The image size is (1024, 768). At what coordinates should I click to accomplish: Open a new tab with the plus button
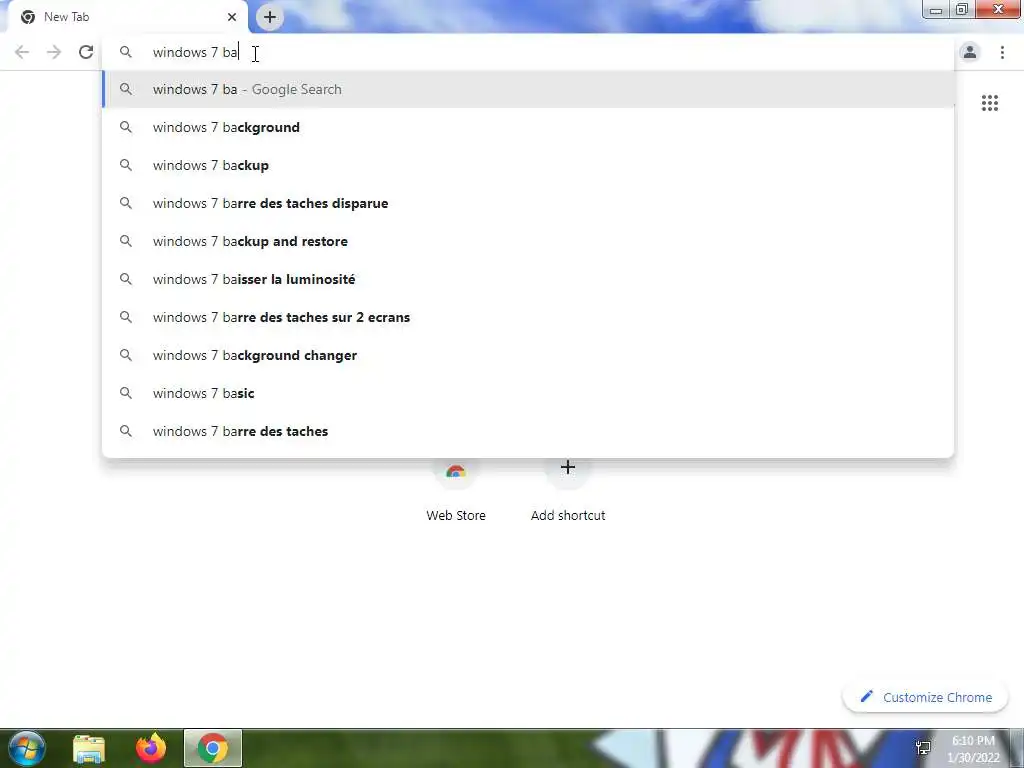tap(270, 17)
